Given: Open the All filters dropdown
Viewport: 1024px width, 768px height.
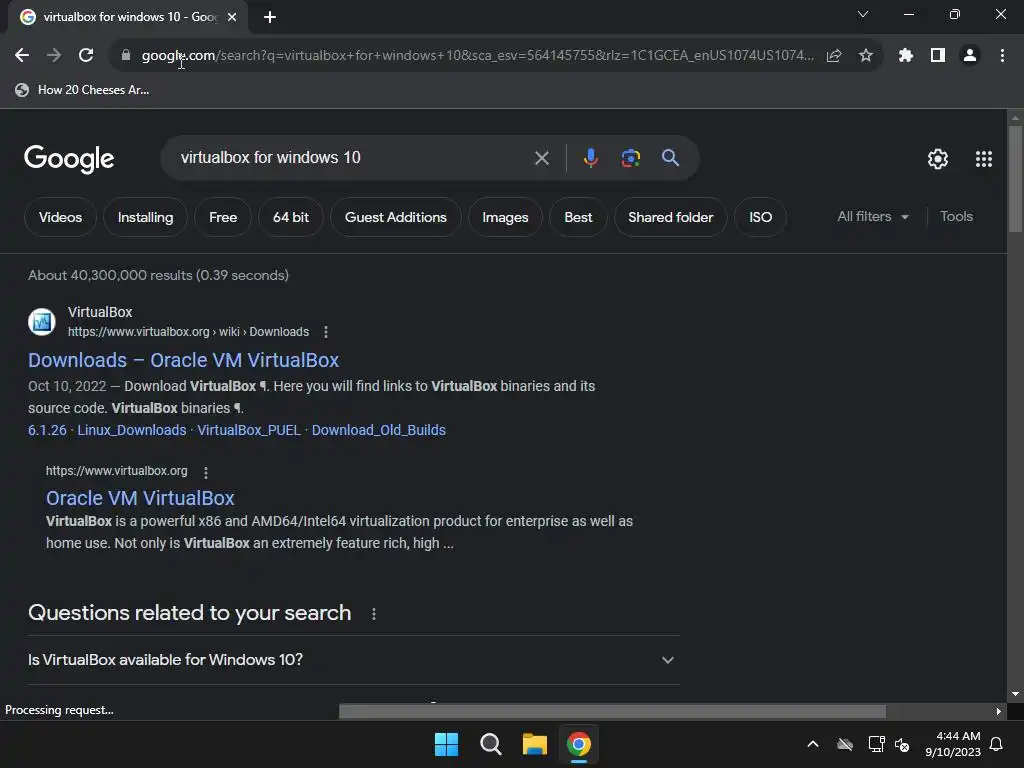Looking at the screenshot, I should pos(873,217).
